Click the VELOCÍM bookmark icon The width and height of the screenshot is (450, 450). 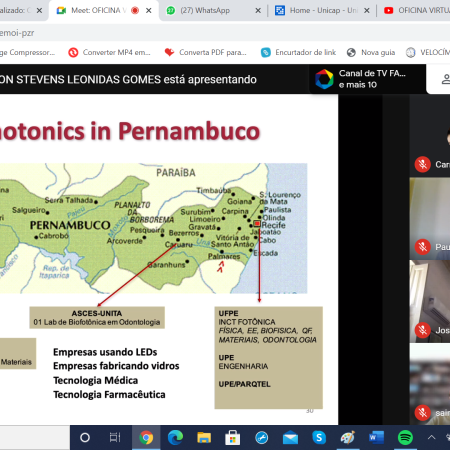[x=411, y=52]
